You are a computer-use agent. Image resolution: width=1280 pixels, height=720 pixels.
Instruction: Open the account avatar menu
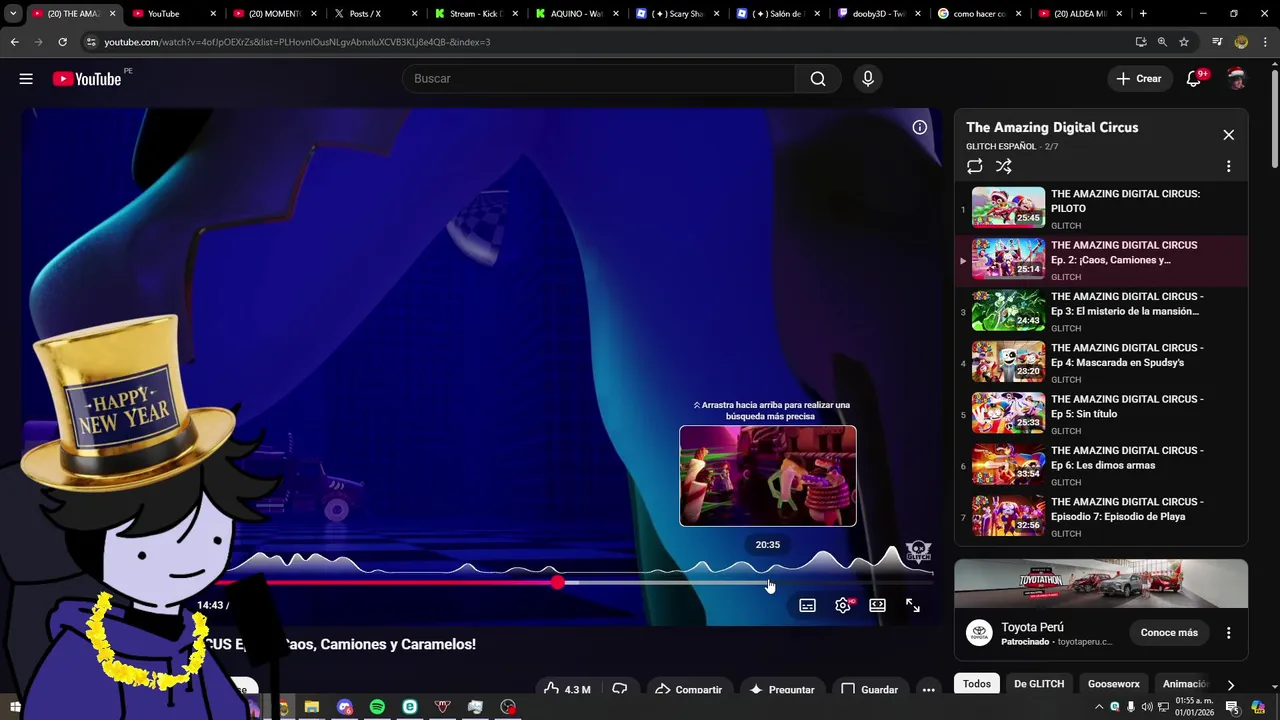[x=1237, y=79]
